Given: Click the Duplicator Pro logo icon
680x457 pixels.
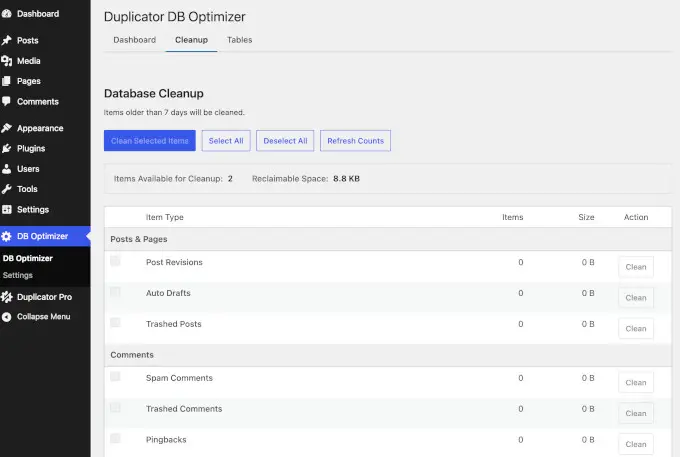Looking at the screenshot, I should 6,297.
